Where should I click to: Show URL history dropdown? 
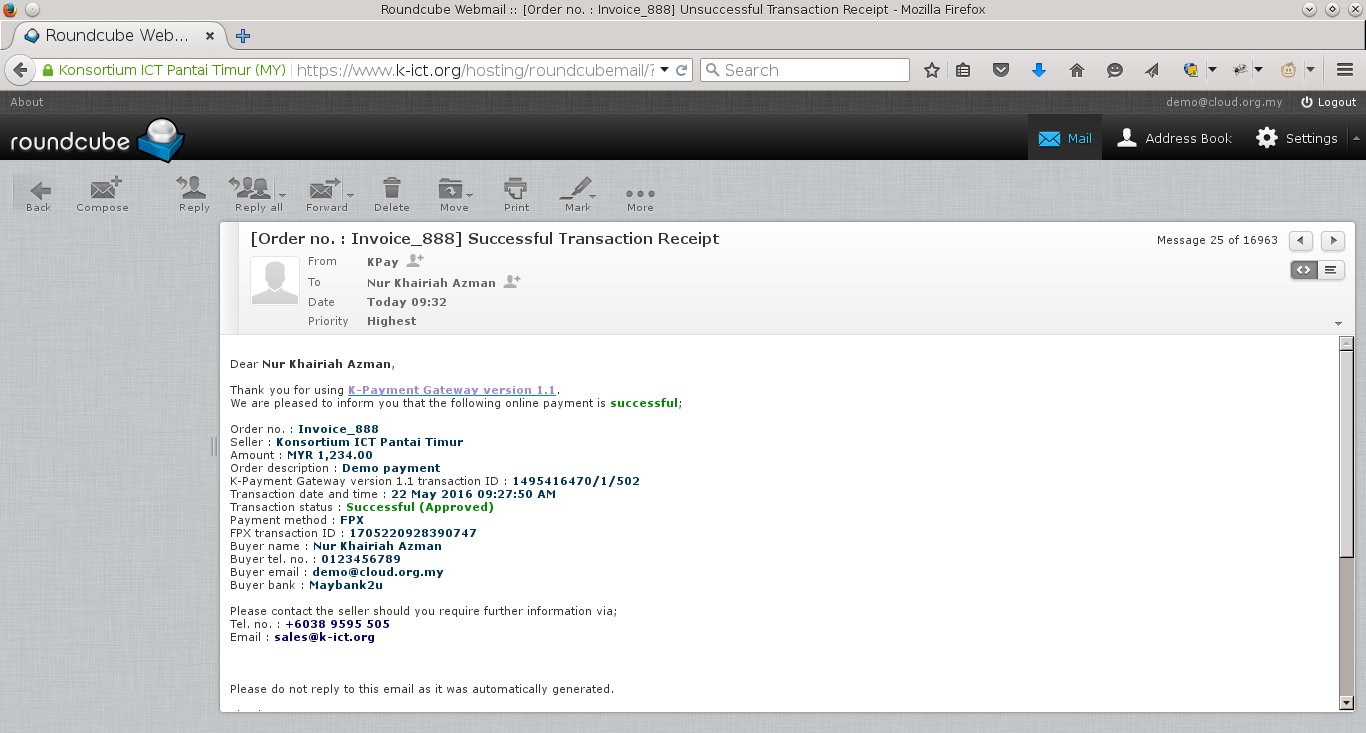664,70
